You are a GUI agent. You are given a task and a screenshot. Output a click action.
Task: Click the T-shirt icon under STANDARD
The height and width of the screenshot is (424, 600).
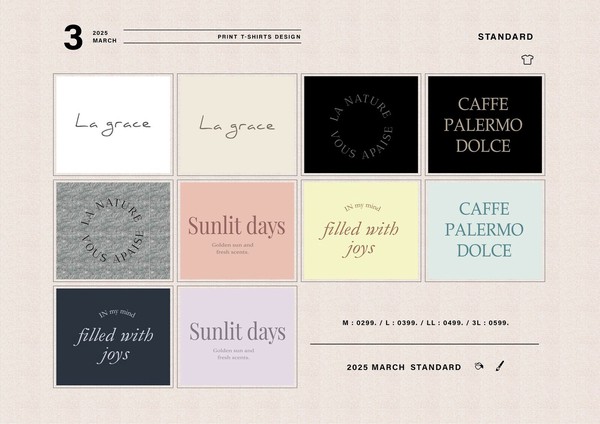pyautogui.click(x=527, y=60)
